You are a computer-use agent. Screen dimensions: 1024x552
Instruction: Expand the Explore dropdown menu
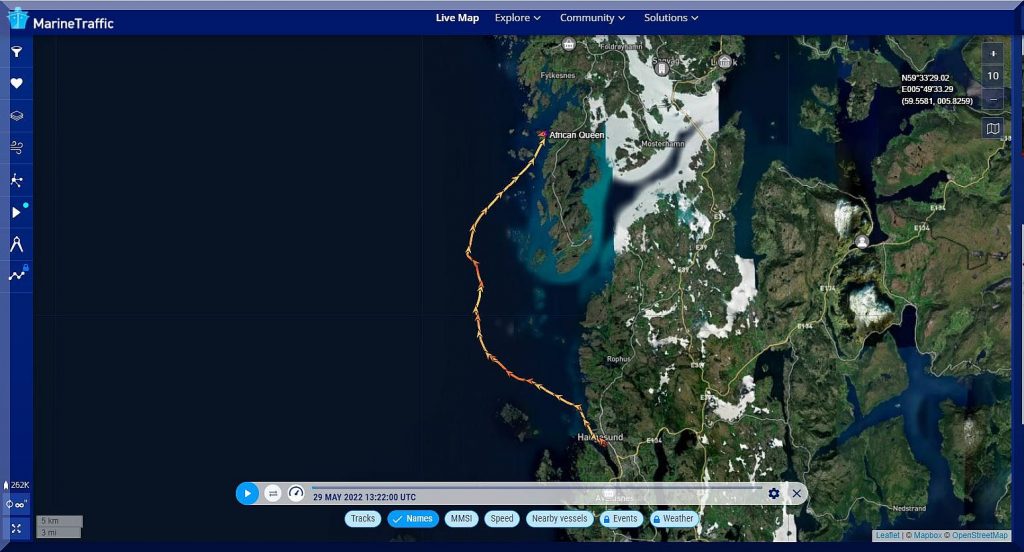(x=517, y=18)
